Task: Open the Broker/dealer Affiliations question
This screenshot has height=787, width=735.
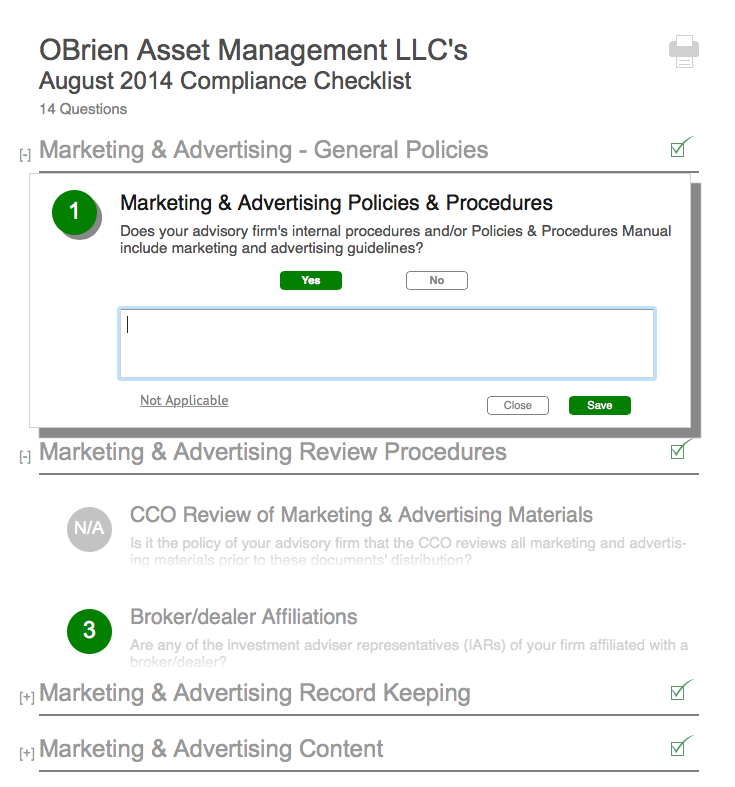Action: (243, 617)
